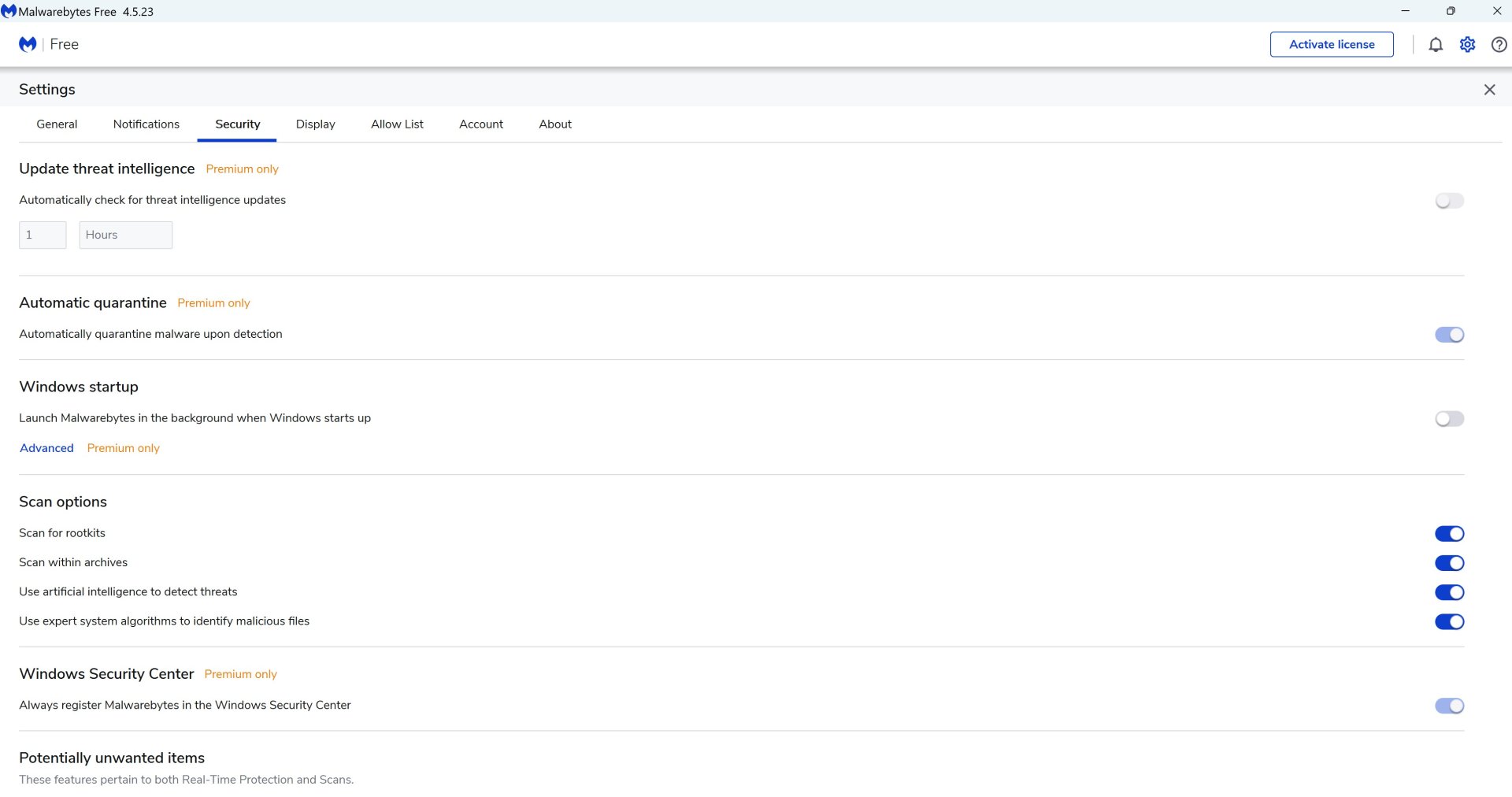Open the Notifications tab

click(146, 124)
